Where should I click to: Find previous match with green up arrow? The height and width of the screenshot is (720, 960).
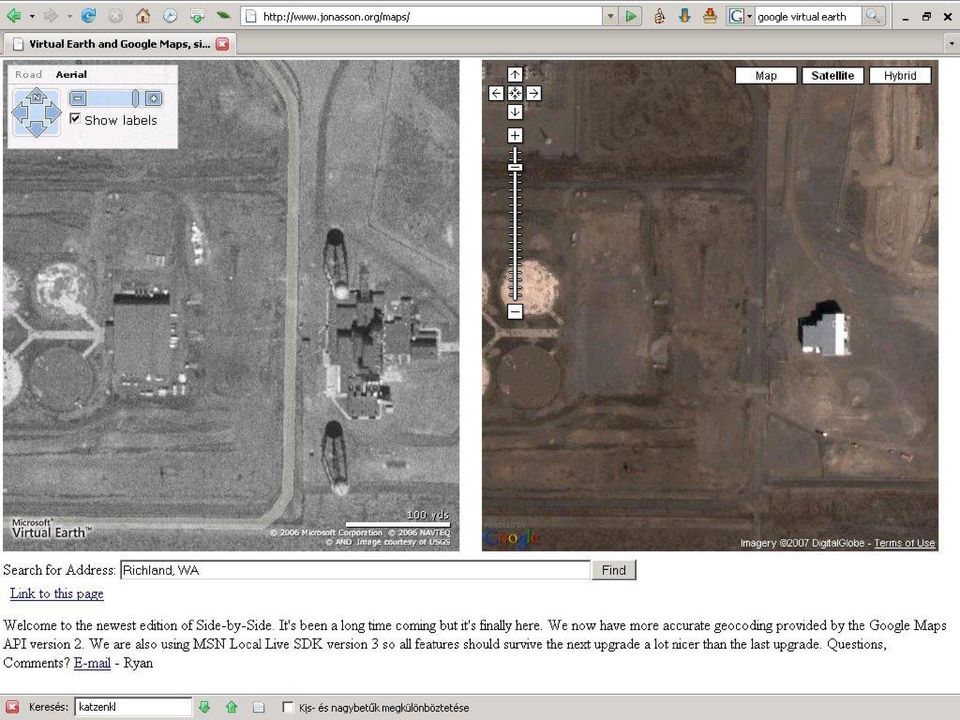(x=231, y=707)
